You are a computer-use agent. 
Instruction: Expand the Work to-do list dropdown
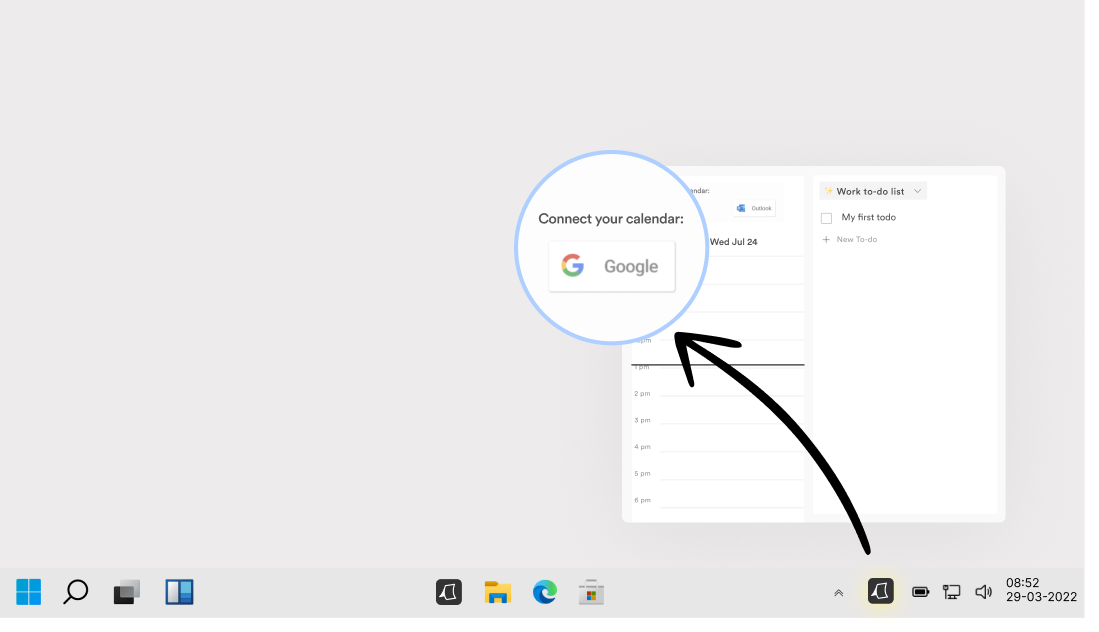(x=873, y=191)
